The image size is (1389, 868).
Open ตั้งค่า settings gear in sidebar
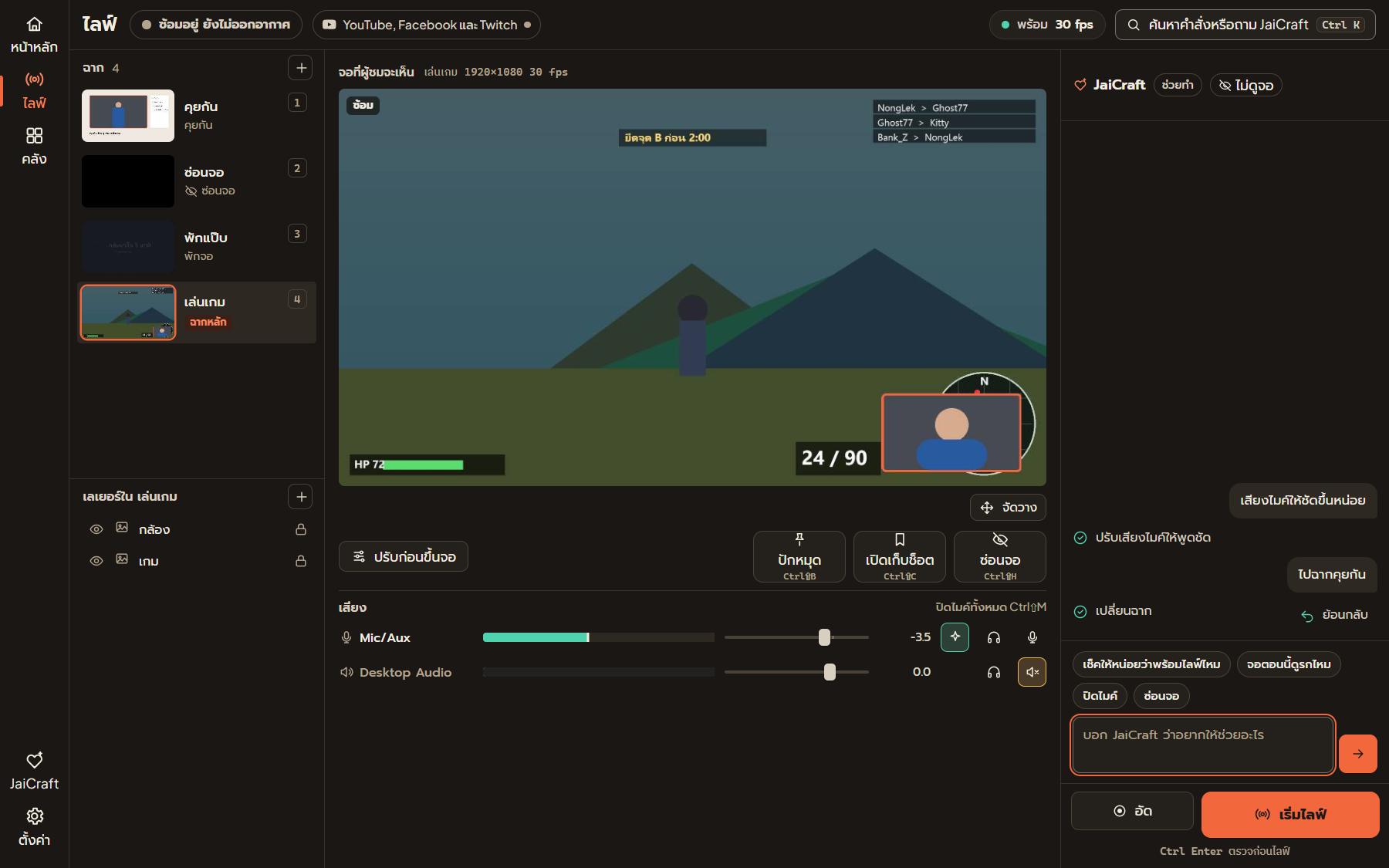pyautogui.click(x=34, y=827)
